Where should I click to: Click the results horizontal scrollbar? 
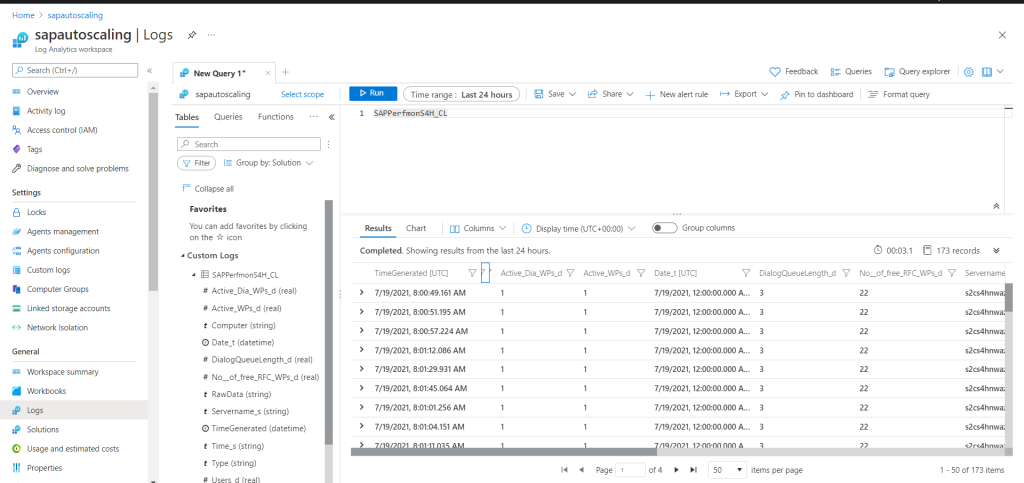coord(504,451)
